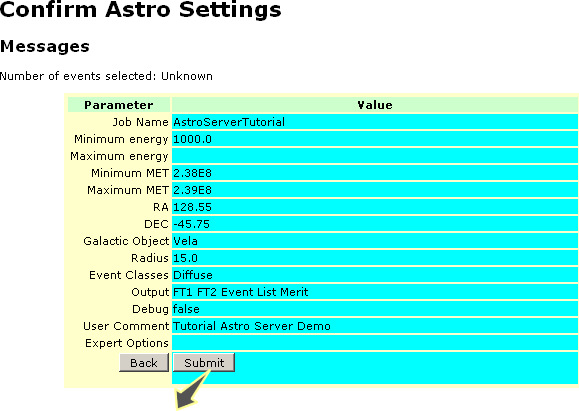This screenshot has width=579, height=411.
Task: Click the Maximum MET value 2.39E8
Action: pos(192,190)
